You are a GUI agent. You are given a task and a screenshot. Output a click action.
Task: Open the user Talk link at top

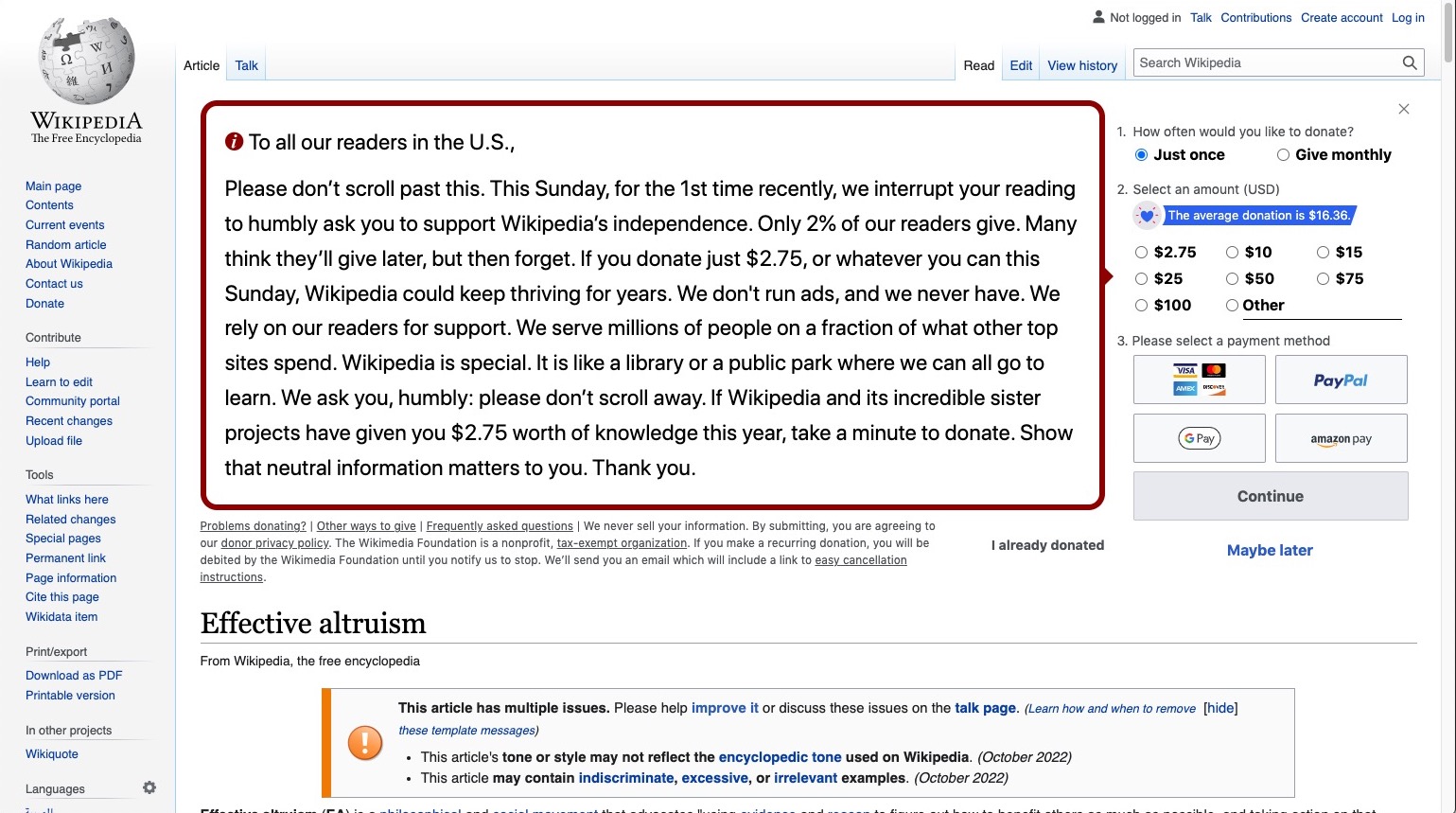click(1201, 17)
